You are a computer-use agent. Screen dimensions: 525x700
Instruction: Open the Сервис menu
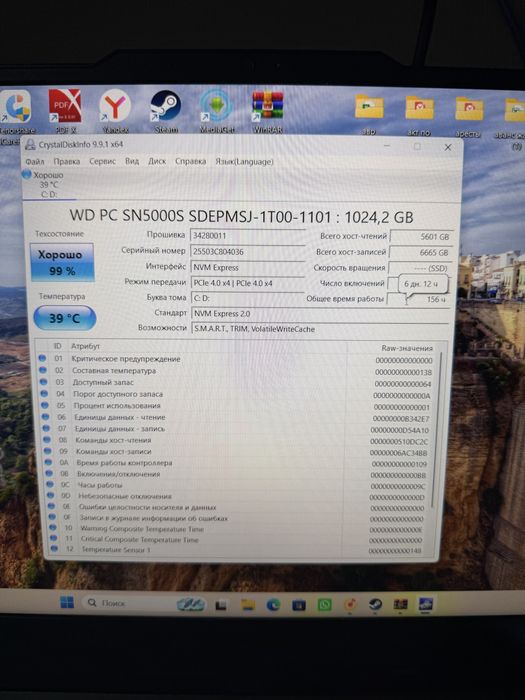pos(102,162)
